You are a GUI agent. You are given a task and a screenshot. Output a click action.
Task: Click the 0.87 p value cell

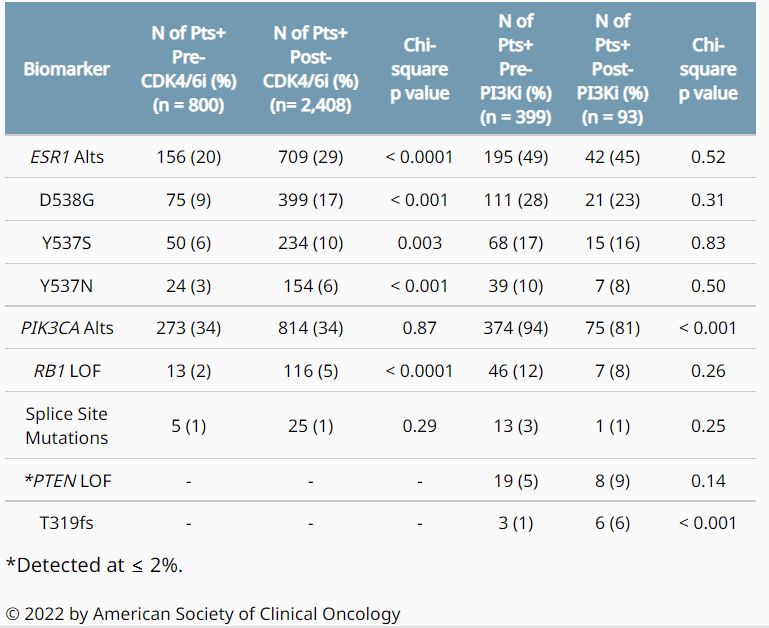(x=421, y=328)
